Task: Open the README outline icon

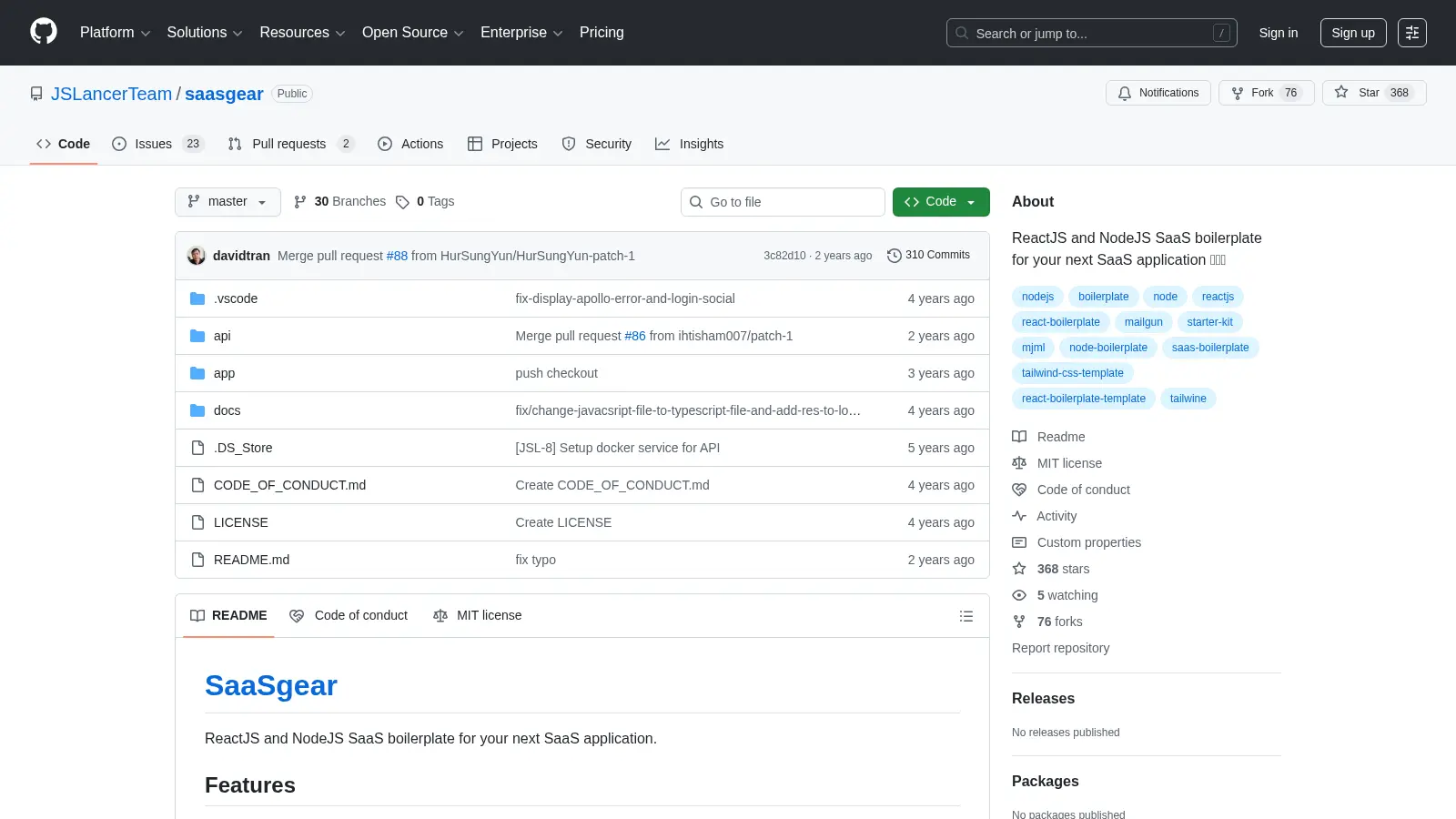Action: click(x=966, y=616)
